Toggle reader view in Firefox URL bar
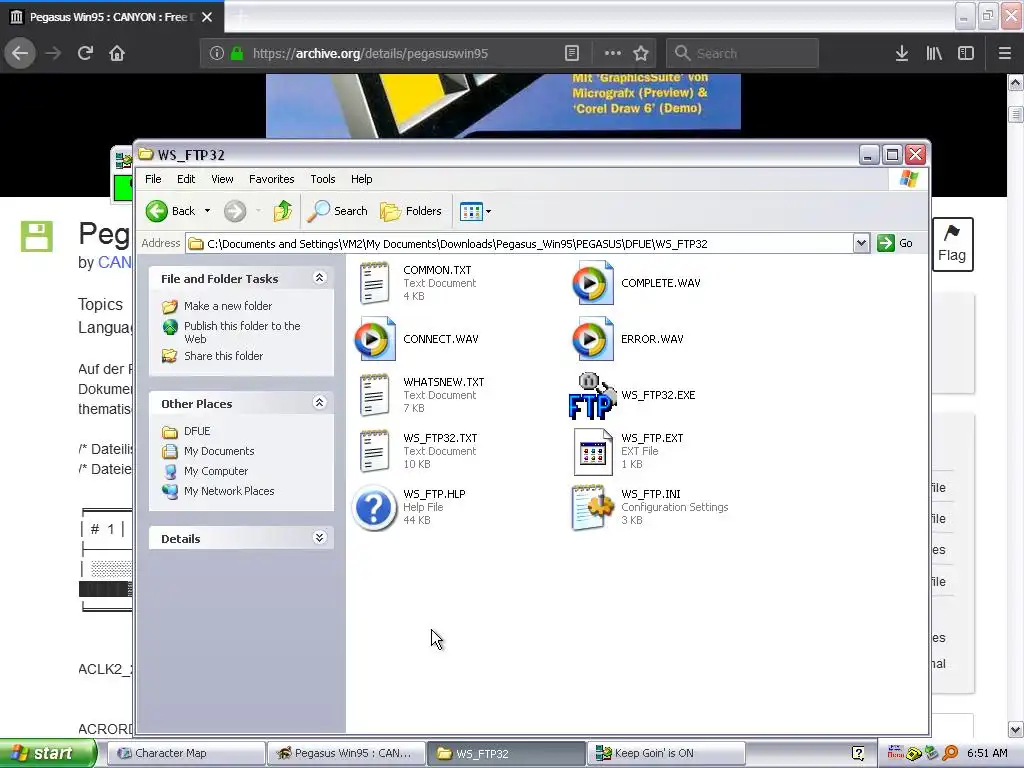Viewport: 1024px width, 768px height. [x=571, y=53]
